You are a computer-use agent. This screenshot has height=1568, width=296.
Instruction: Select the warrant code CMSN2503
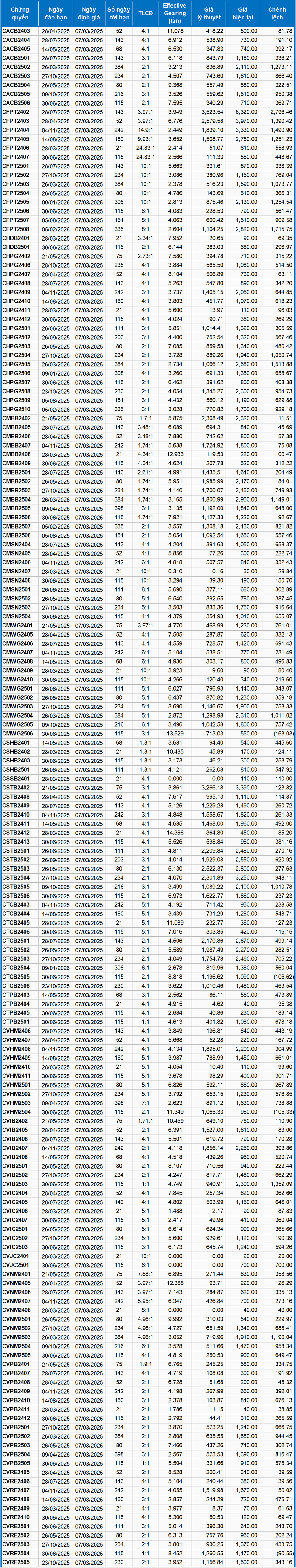[x=16, y=607]
